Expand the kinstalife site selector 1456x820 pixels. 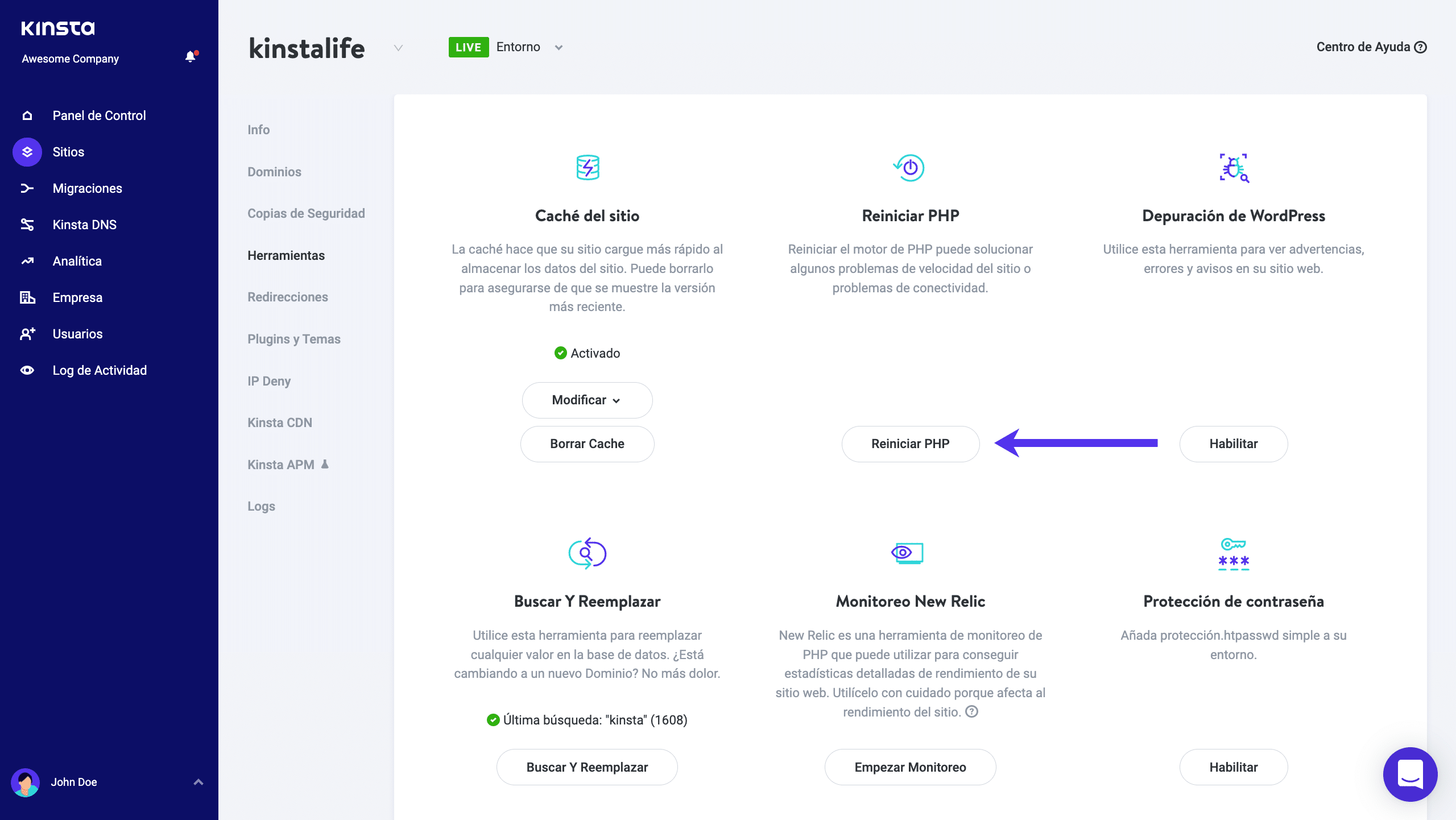[397, 48]
